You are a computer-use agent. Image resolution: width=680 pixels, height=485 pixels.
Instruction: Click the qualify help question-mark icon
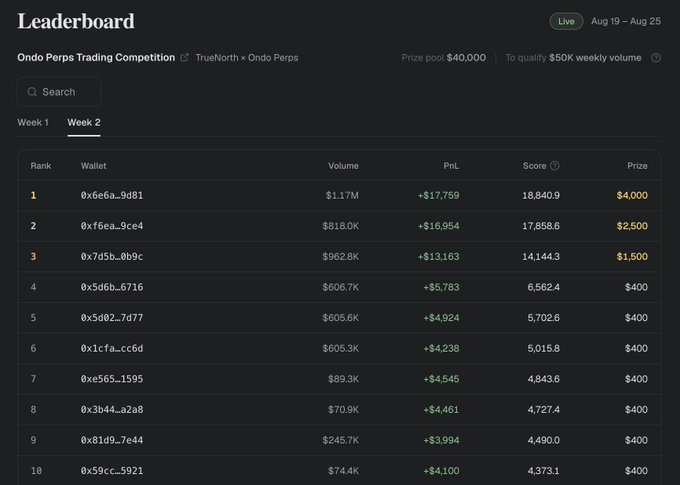coord(656,58)
